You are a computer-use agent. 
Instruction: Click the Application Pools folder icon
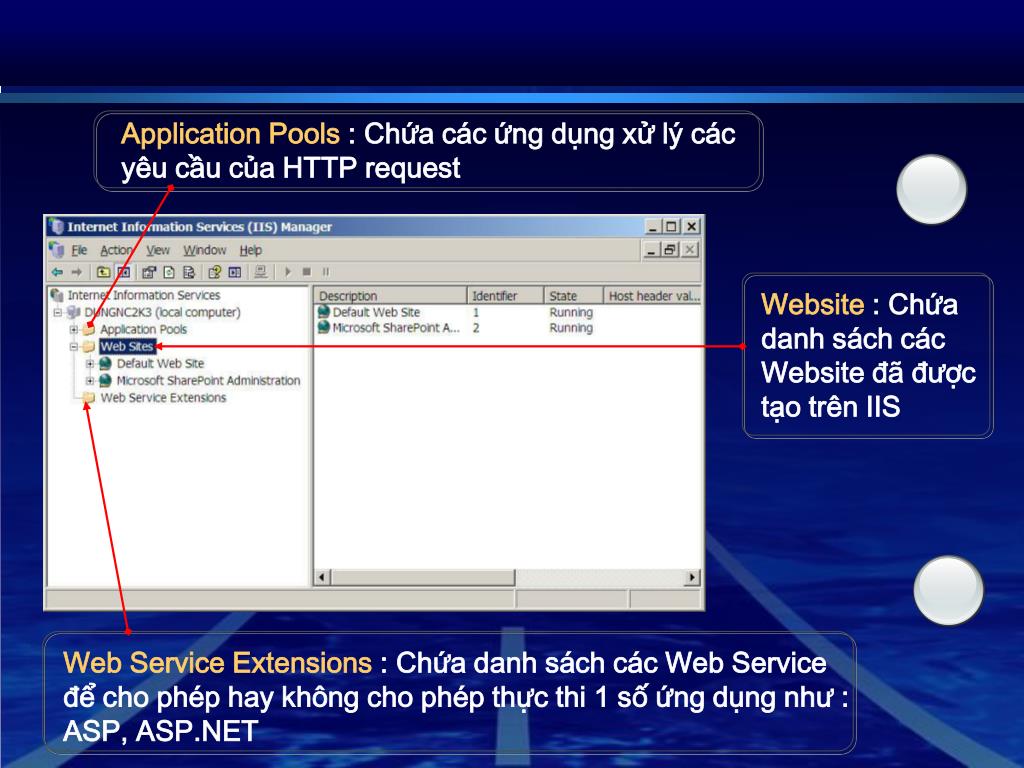89,329
